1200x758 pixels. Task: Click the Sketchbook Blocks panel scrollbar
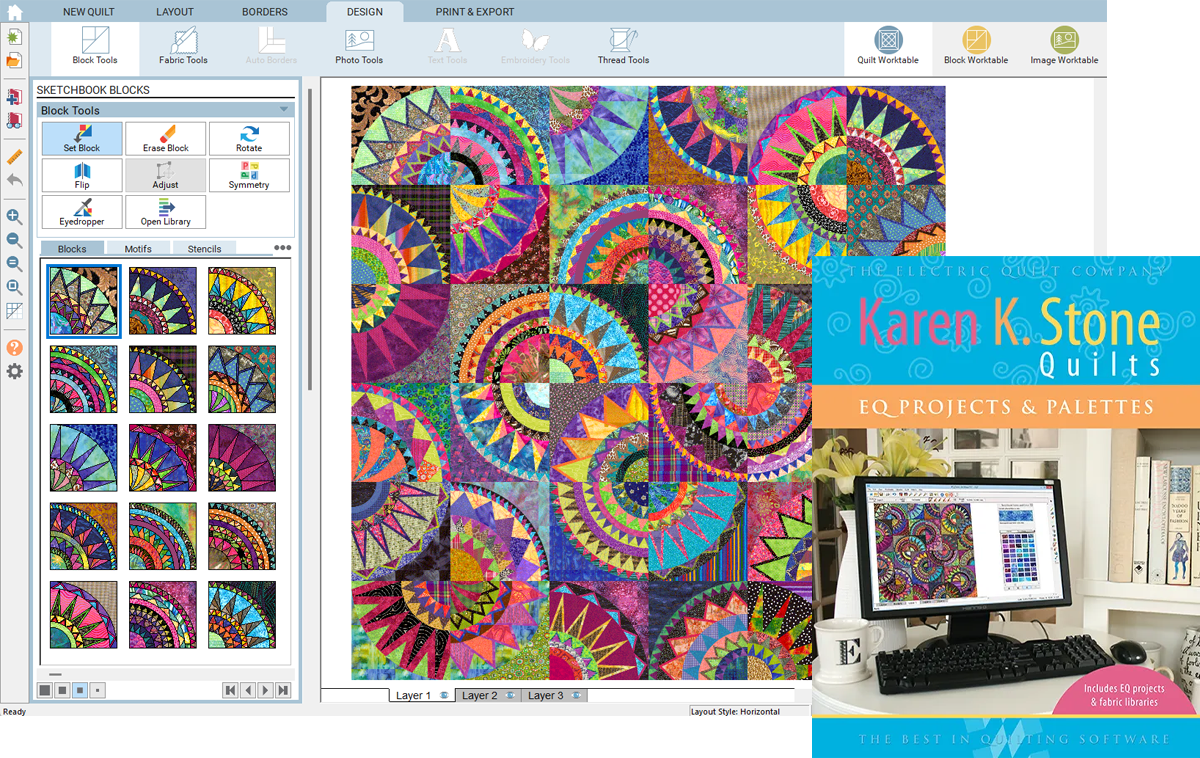point(310,240)
